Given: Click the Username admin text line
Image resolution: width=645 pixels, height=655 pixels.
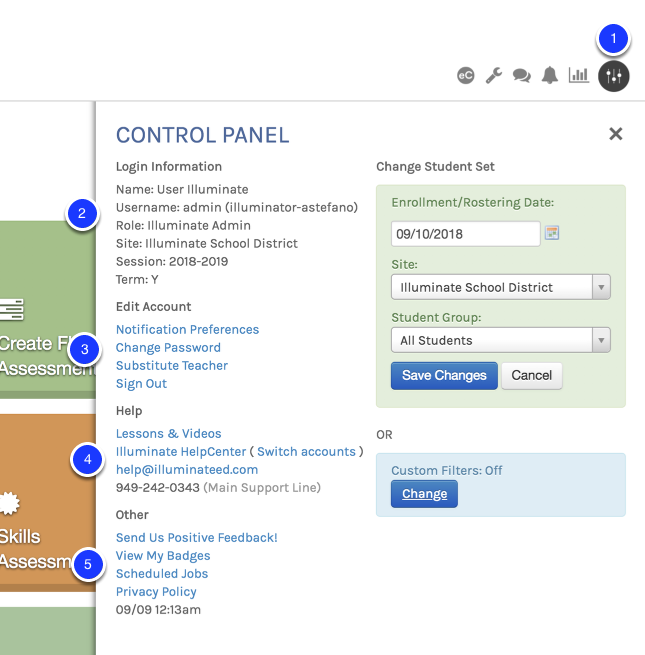Looking at the screenshot, I should pyautogui.click(x=237, y=207).
